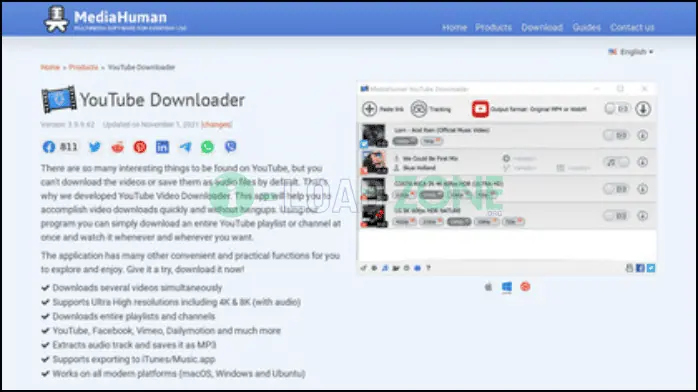The width and height of the screenshot is (698, 392).
Task: Toggle the switch on the Lorn Acid Rain row
Action: pyautogui.click(x=616, y=135)
